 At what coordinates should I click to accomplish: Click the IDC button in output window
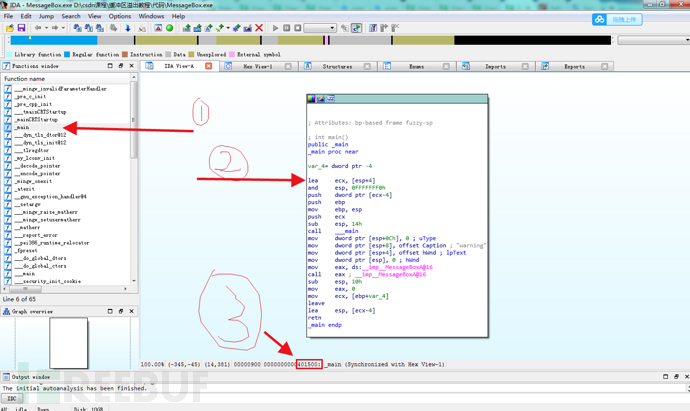[x=12, y=398]
